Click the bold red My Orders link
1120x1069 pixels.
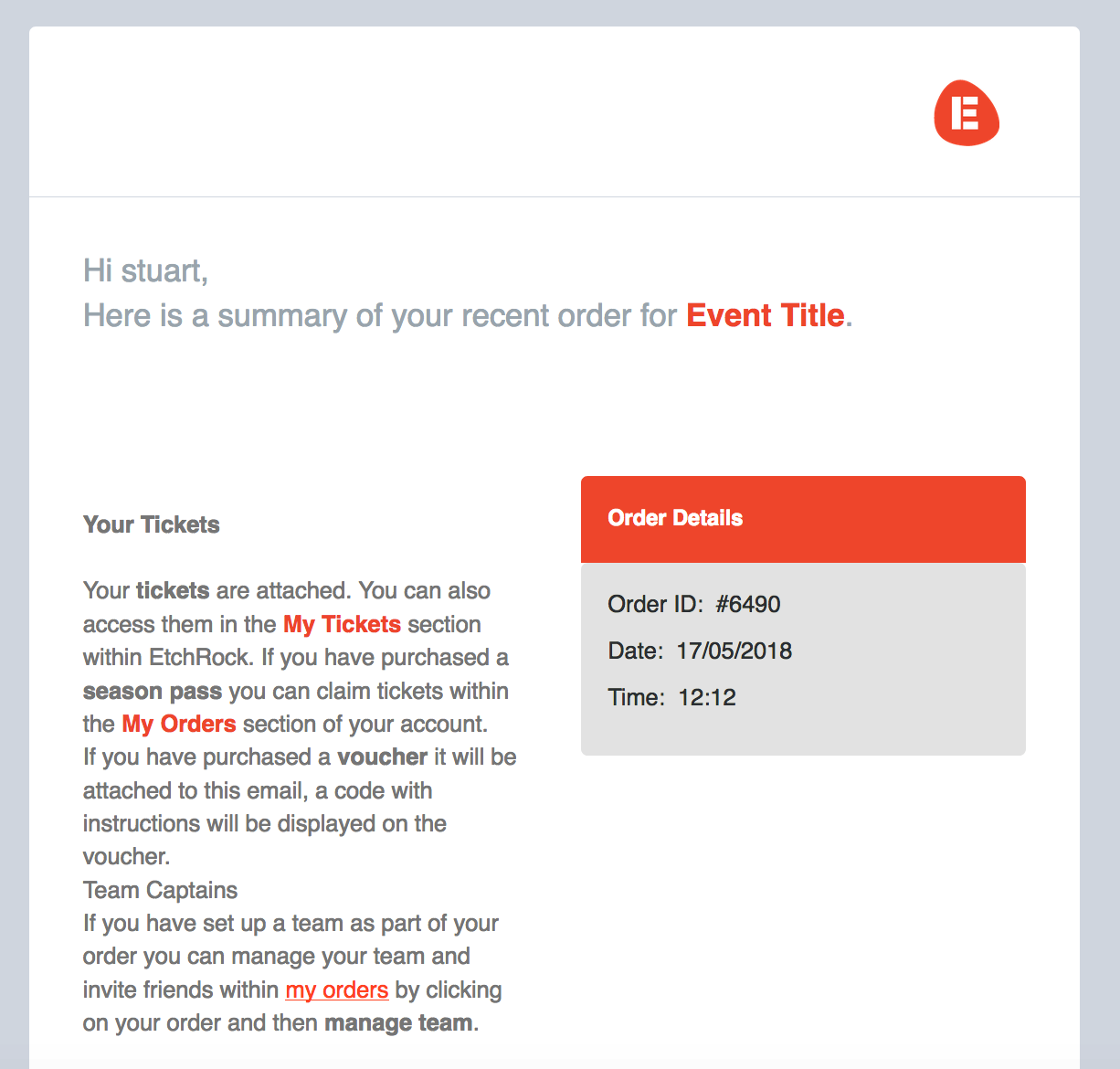point(179,724)
